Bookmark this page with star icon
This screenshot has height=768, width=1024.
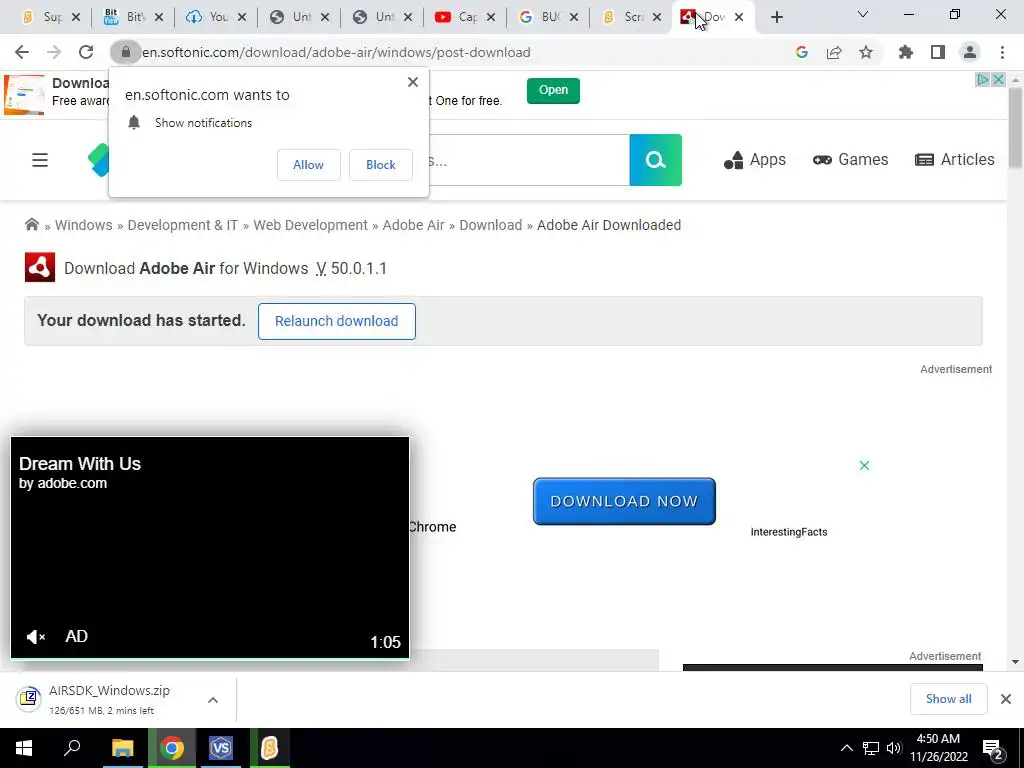point(866,52)
